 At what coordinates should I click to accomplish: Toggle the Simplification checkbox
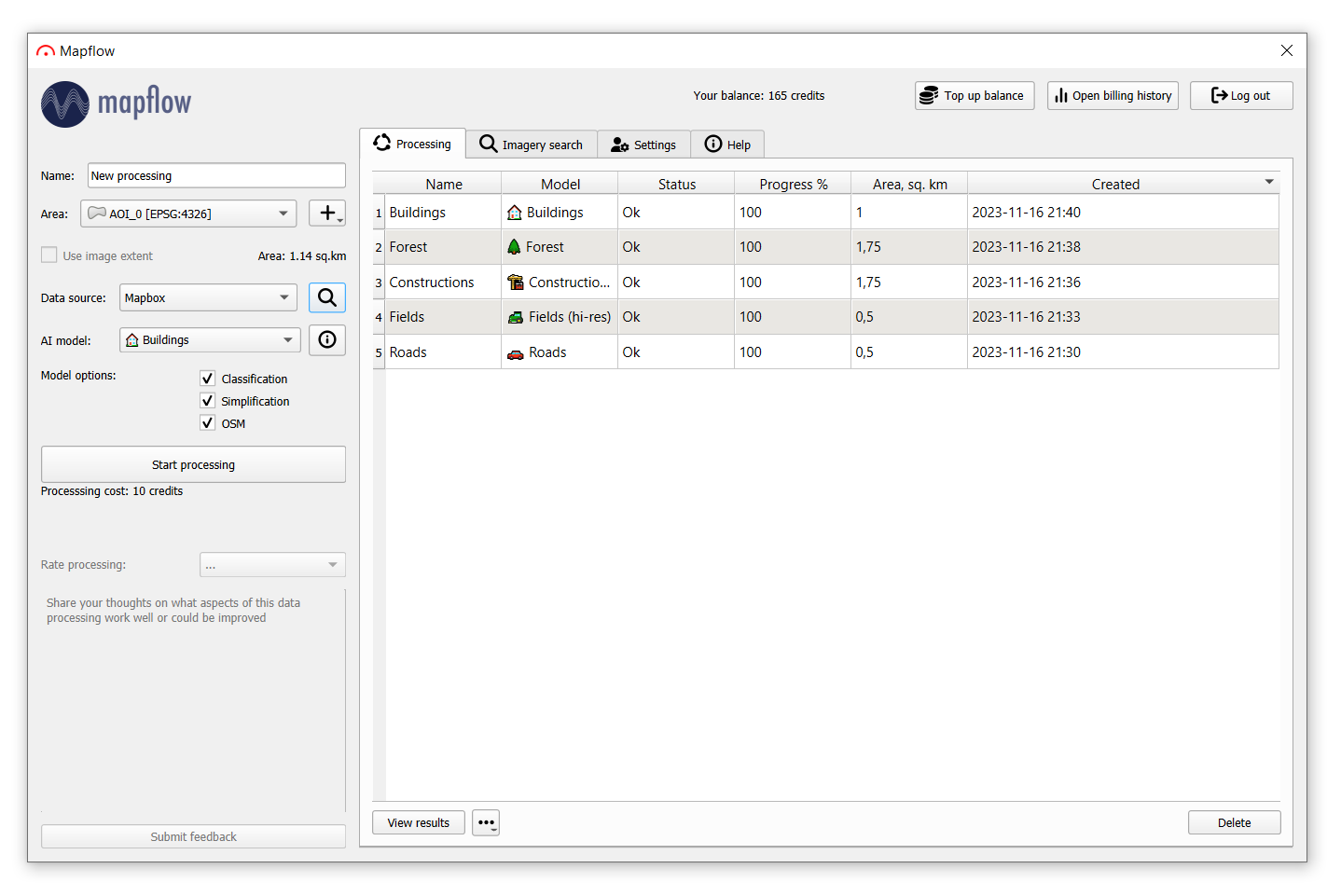(x=208, y=401)
